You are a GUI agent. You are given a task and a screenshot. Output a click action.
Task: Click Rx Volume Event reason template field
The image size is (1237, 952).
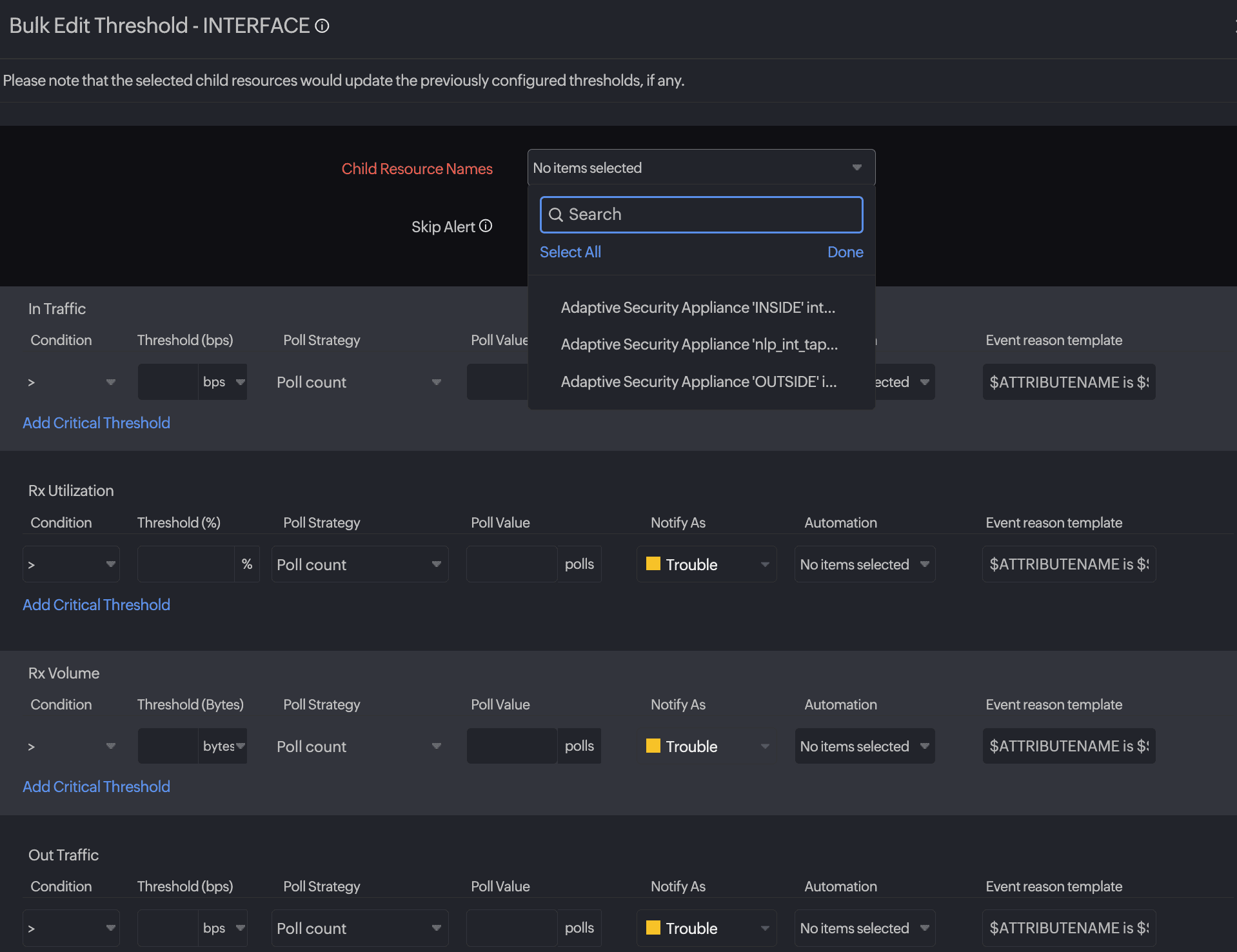click(x=1069, y=746)
